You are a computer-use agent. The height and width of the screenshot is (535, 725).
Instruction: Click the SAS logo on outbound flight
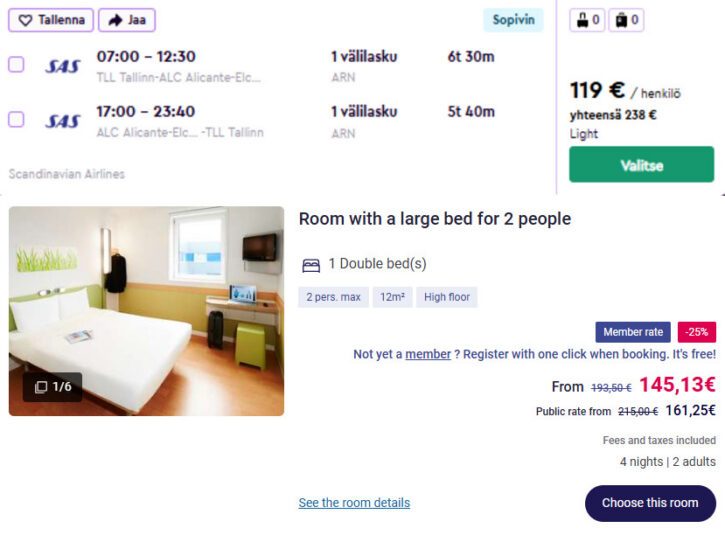(63, 66)
